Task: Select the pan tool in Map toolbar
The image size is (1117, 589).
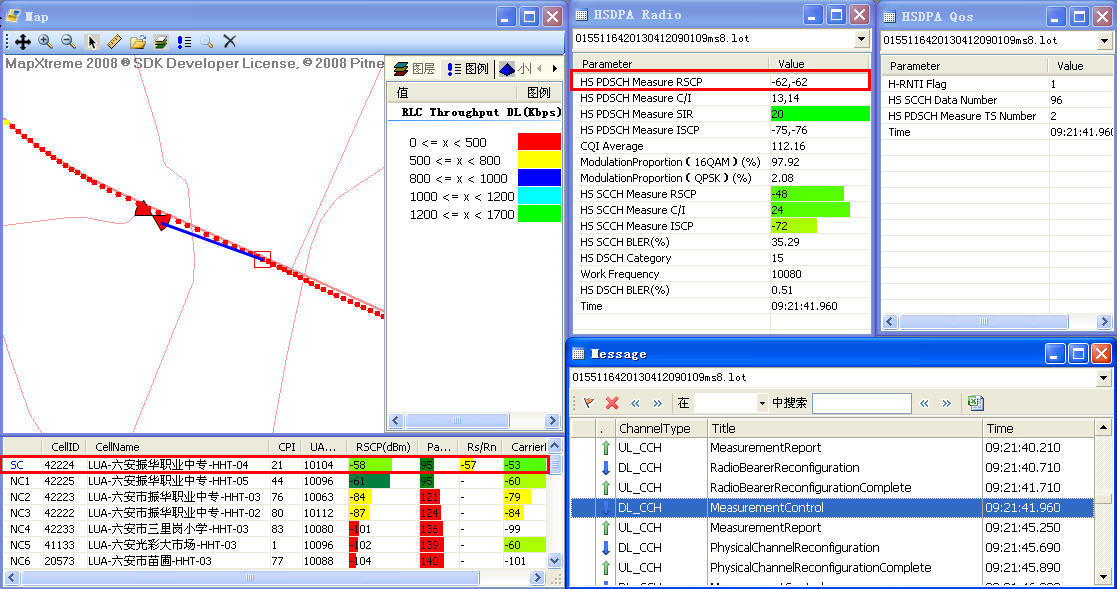Action: coord(22,42)
